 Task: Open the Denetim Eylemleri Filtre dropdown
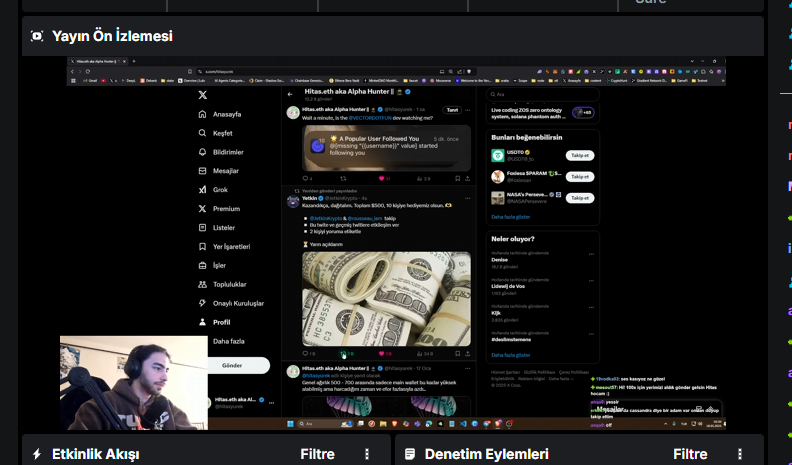(x=690, y=454)
